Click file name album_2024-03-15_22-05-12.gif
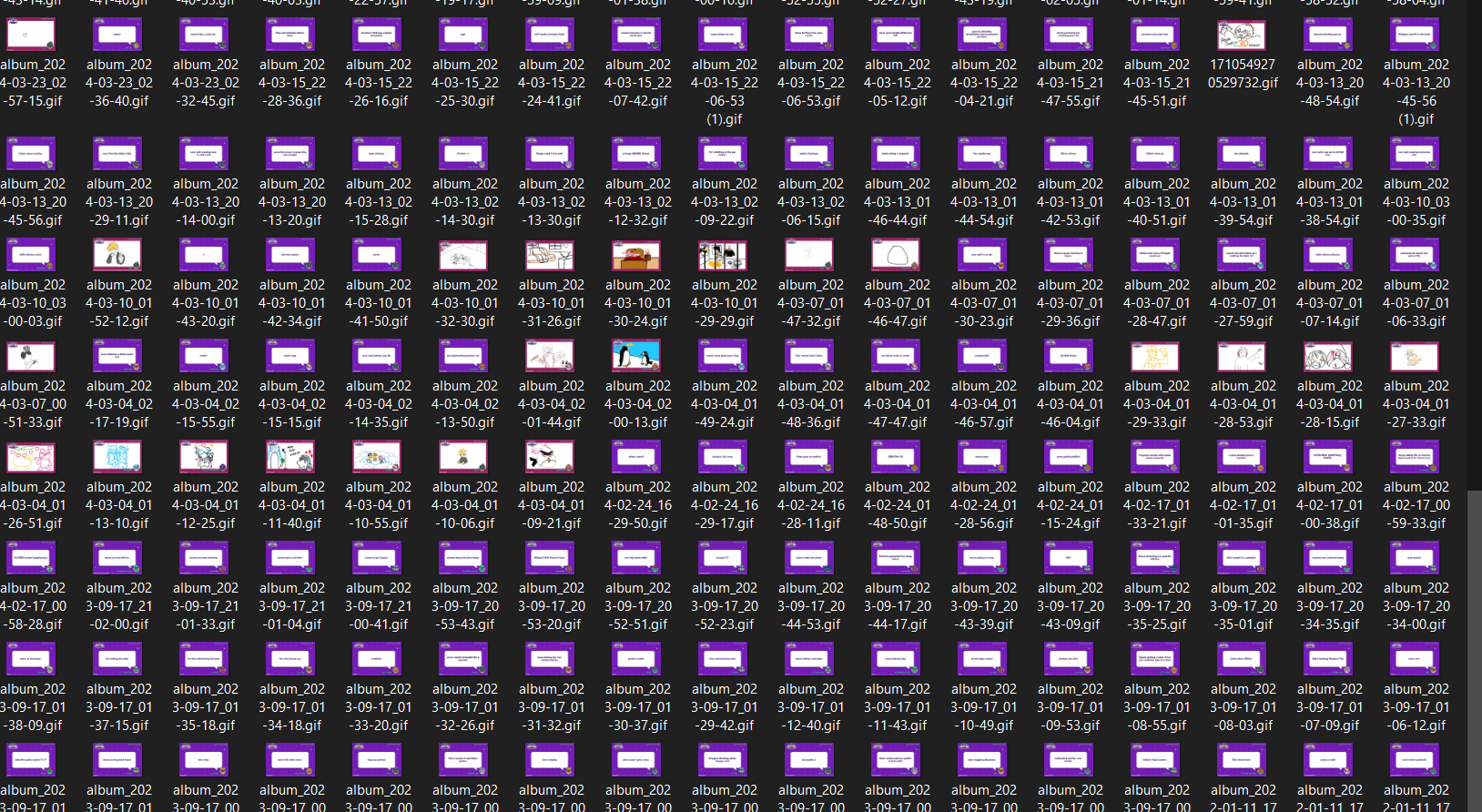Viewport: 1482px width, 812px height. pyautogui.click(x=898, y=83)
